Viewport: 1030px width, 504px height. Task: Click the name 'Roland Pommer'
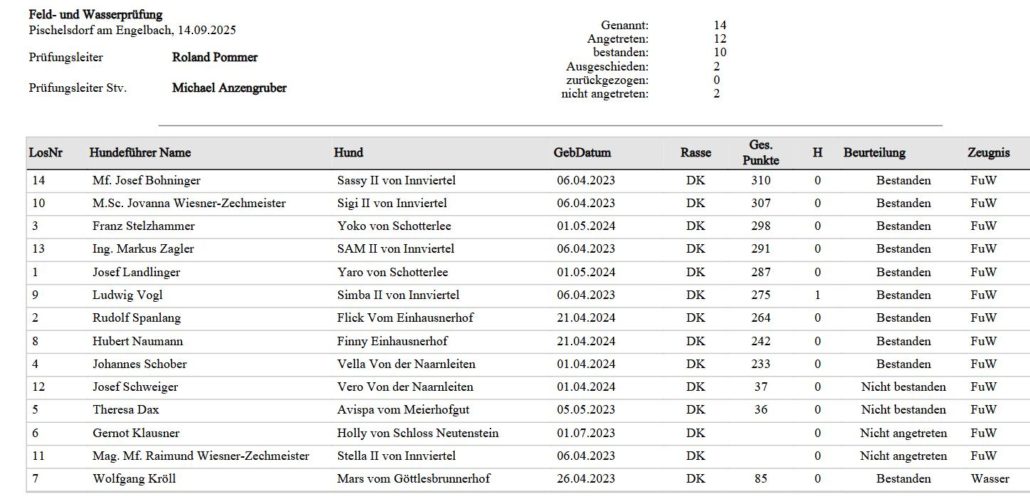(x=215, y=57)
